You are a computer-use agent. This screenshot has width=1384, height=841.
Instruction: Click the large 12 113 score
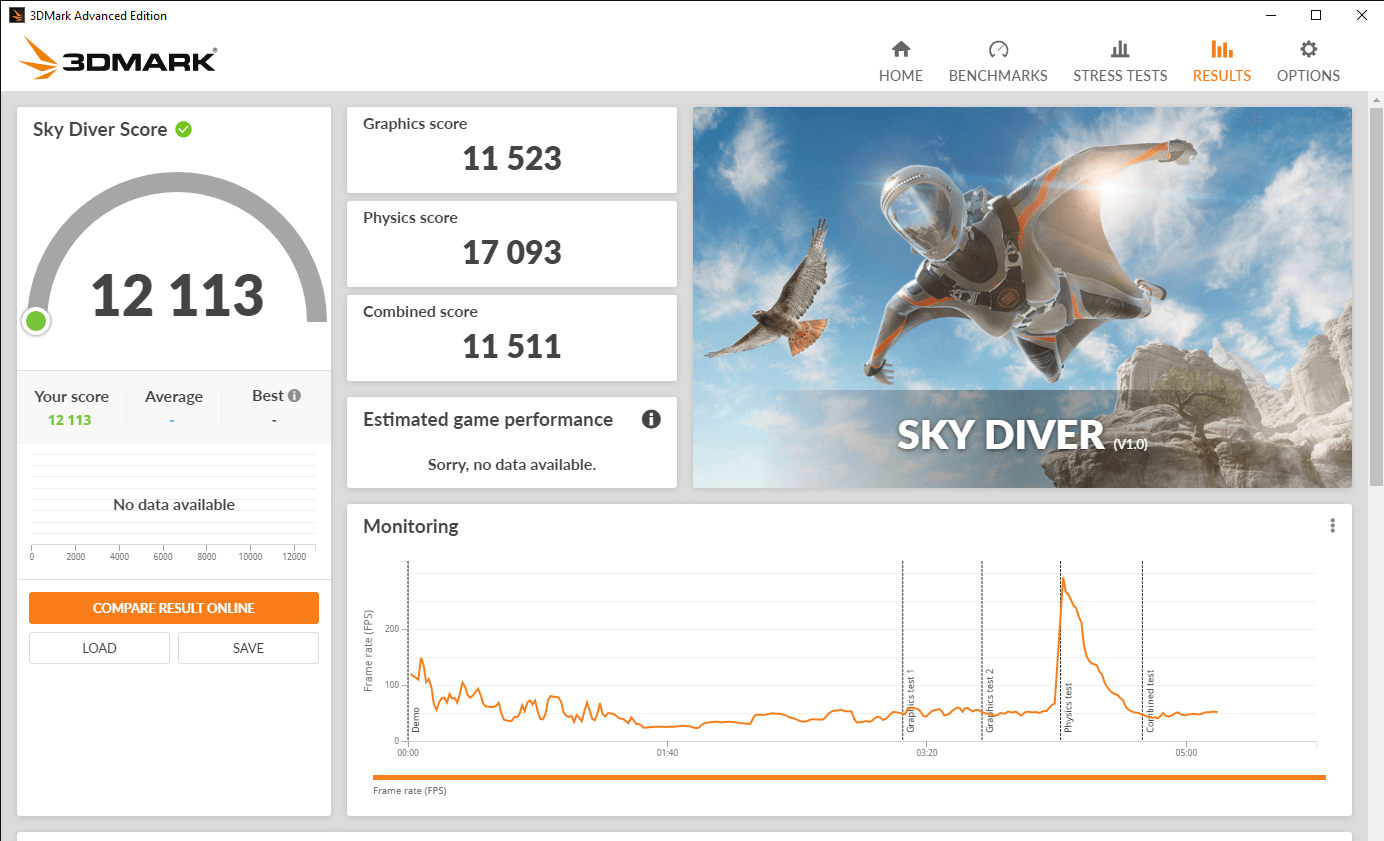click(177, 296)
